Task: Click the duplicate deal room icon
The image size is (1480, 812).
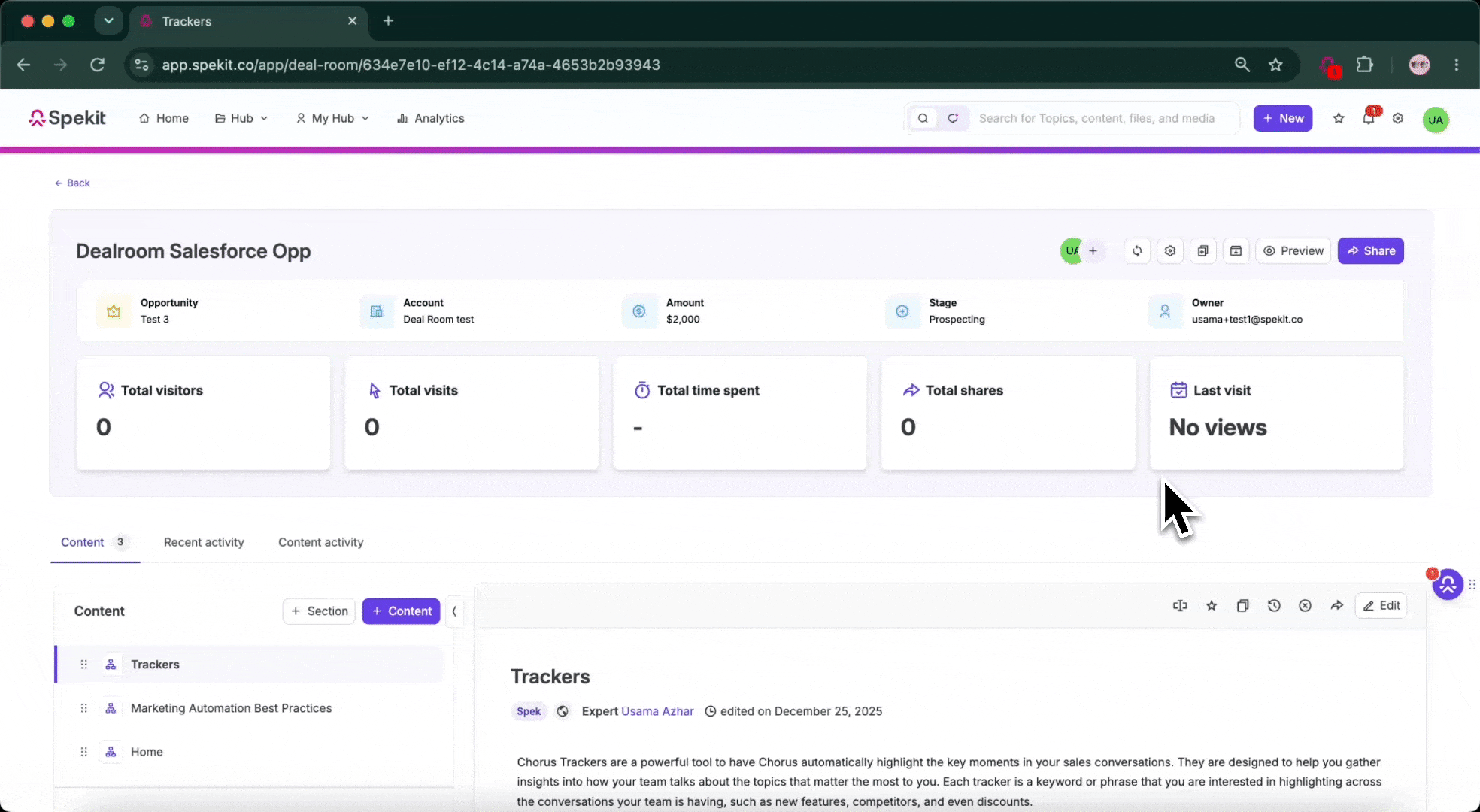Action: [1203, 251]
